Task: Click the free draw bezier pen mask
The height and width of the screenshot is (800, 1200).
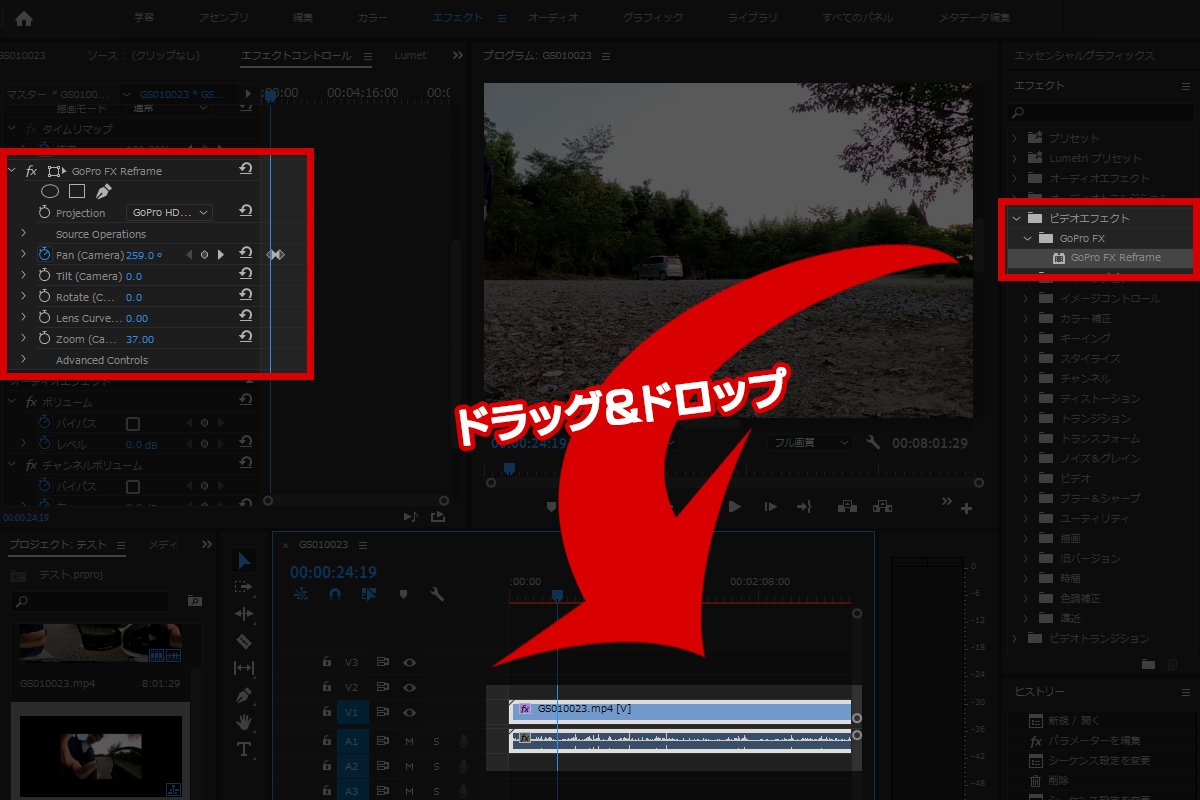Action: point(104,191)
